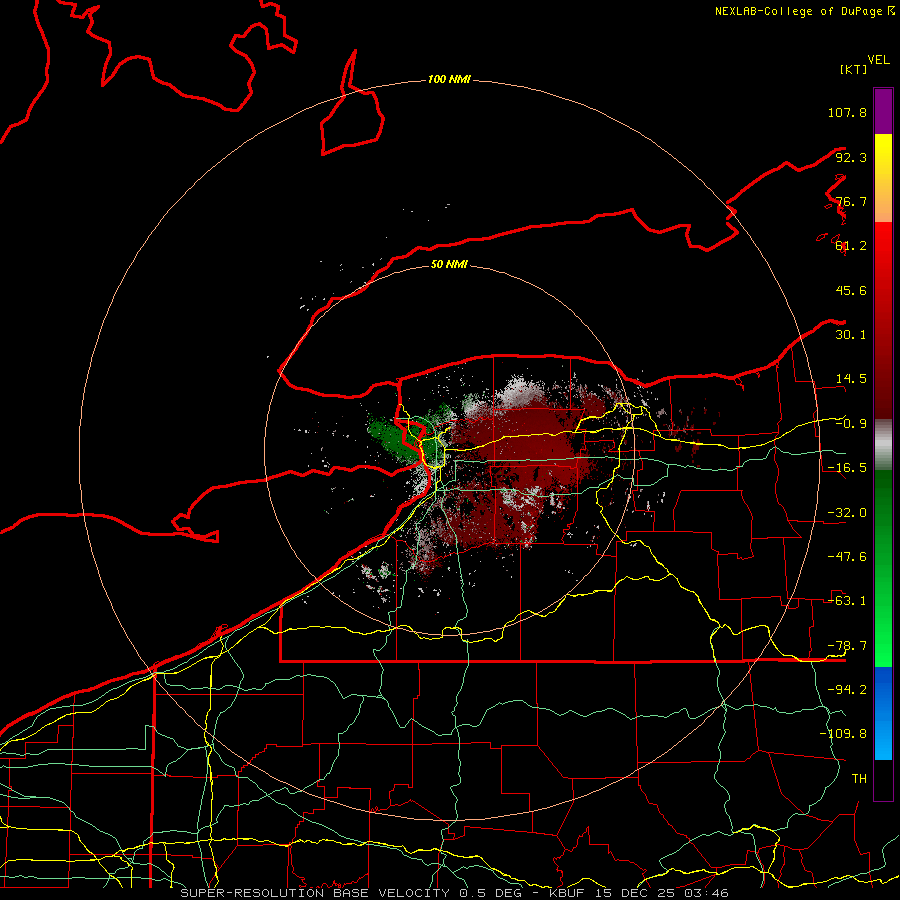Select the 45.6 velocity scale value

point(851,290)
